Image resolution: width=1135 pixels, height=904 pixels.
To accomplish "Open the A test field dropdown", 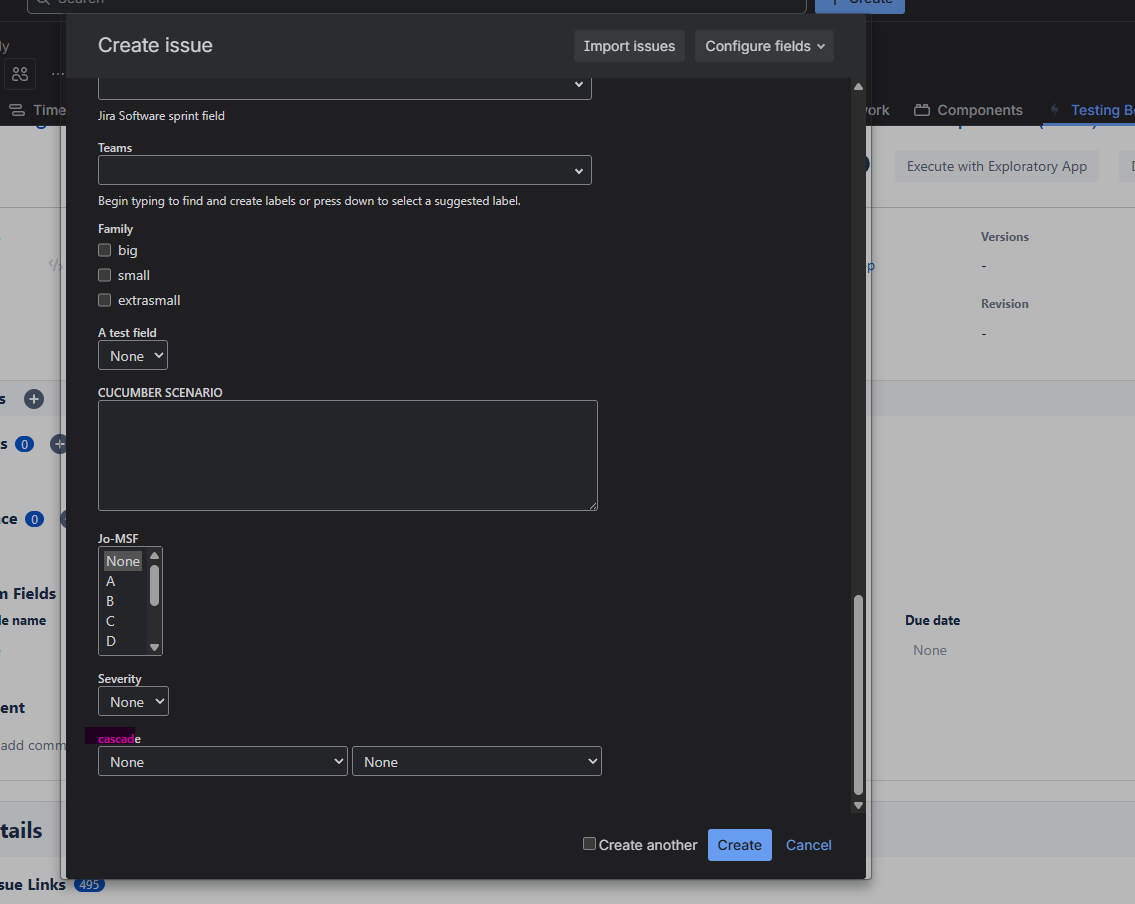I will 132,356.
